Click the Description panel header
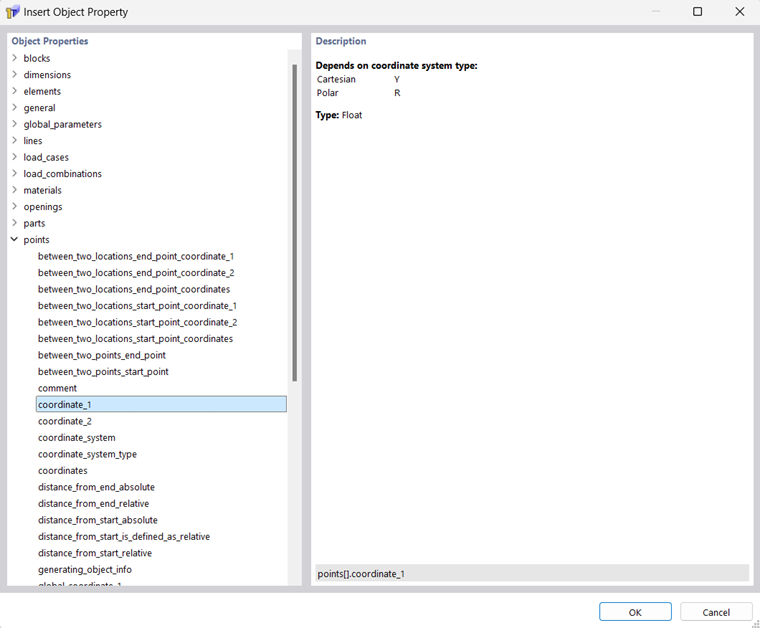The image size is (760, 628). tap(341, 41)
